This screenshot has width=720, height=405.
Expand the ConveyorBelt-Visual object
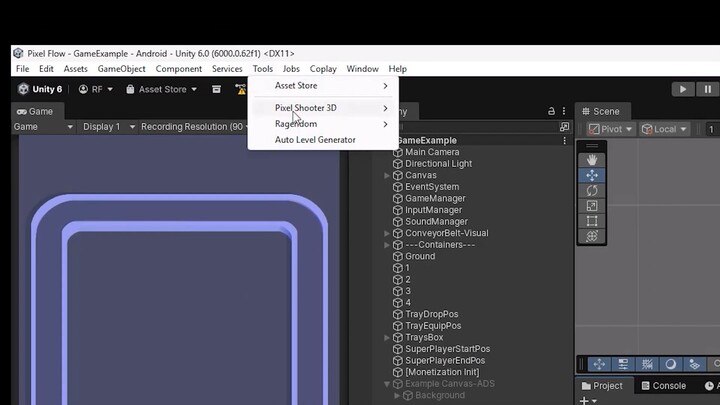coord(387,233)
